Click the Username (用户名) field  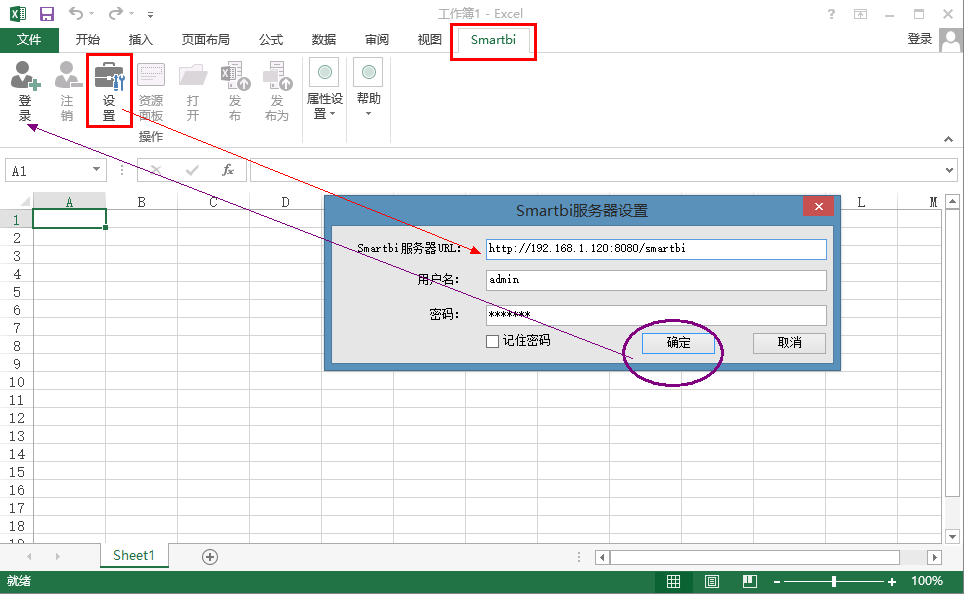tap(656, 280)
